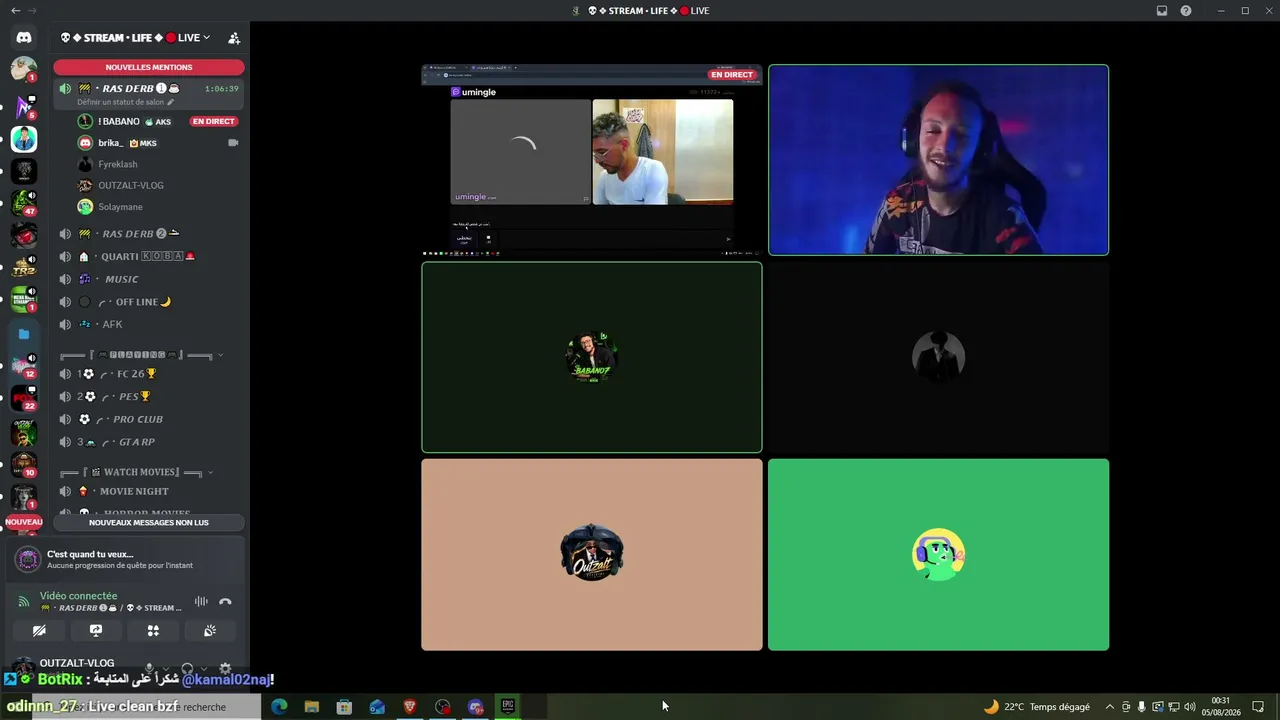The height and width of the screenshot is (720, 1280).
Task: Select user Solaymane in voice list
Action: [x=158, y=207]
